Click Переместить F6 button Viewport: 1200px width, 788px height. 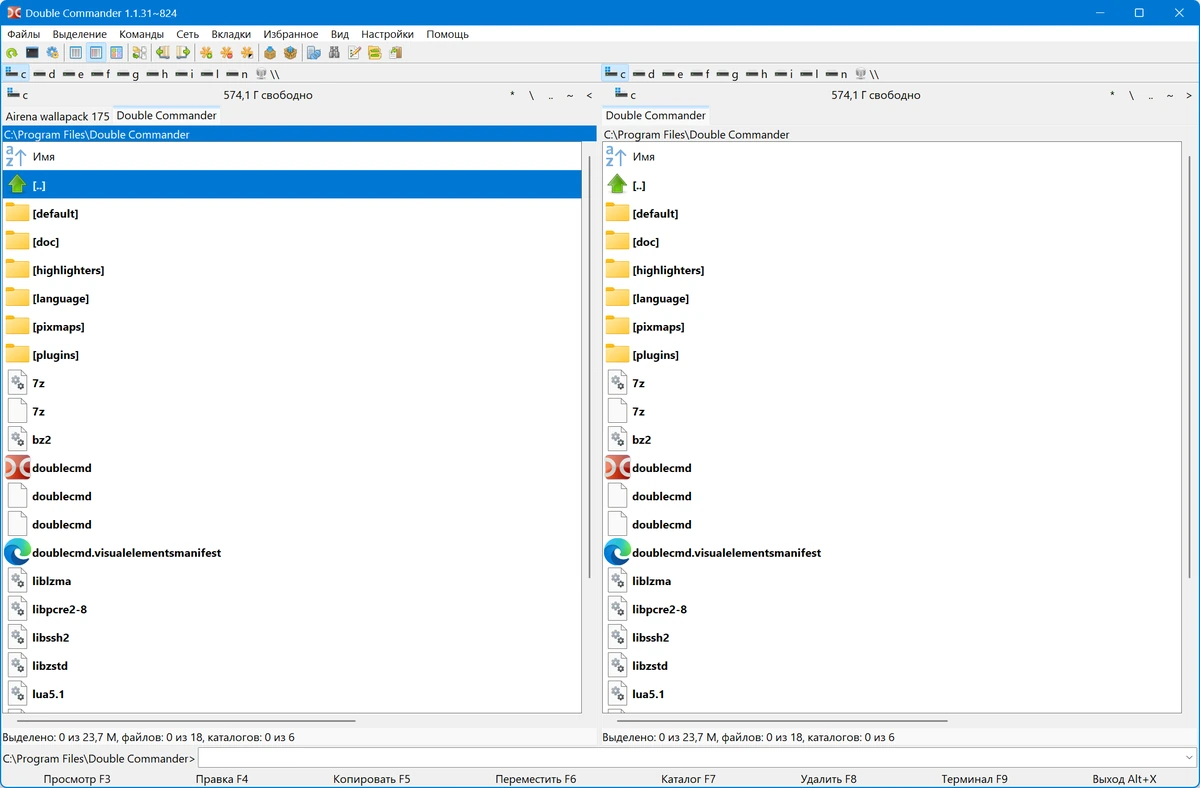(536, 779)
